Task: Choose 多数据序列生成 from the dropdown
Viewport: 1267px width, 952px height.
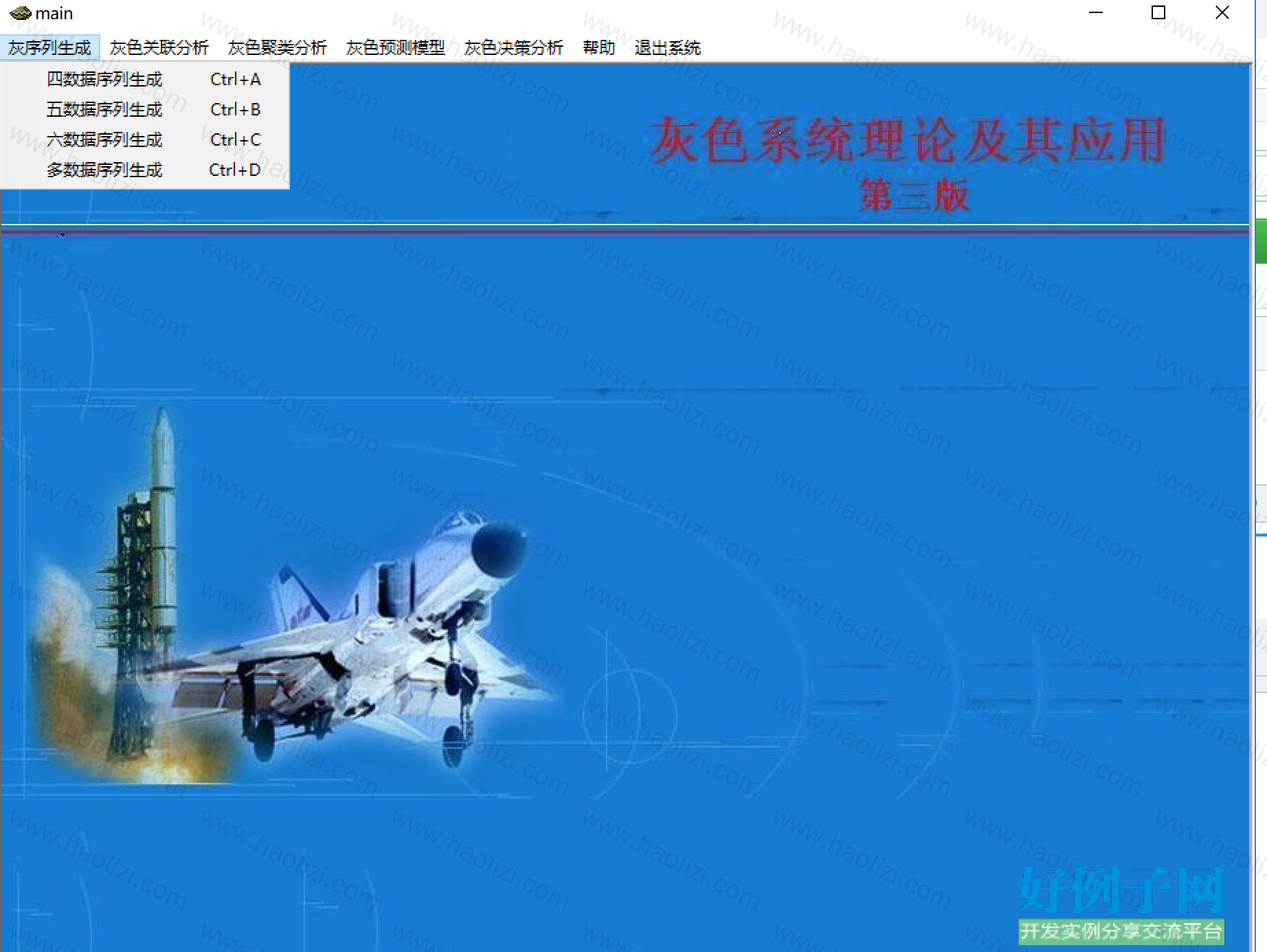Action: pos(145,170)
